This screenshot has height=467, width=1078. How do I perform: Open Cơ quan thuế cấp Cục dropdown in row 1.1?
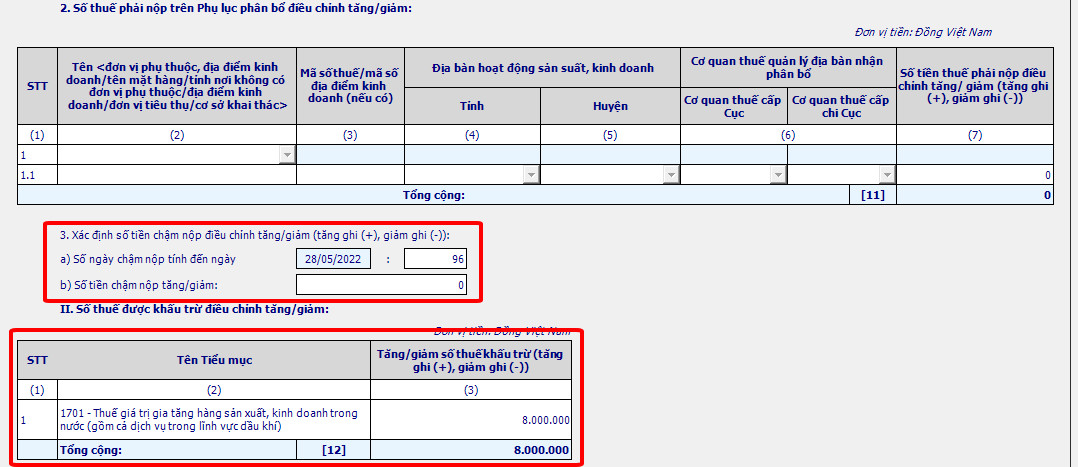point(778,175)
